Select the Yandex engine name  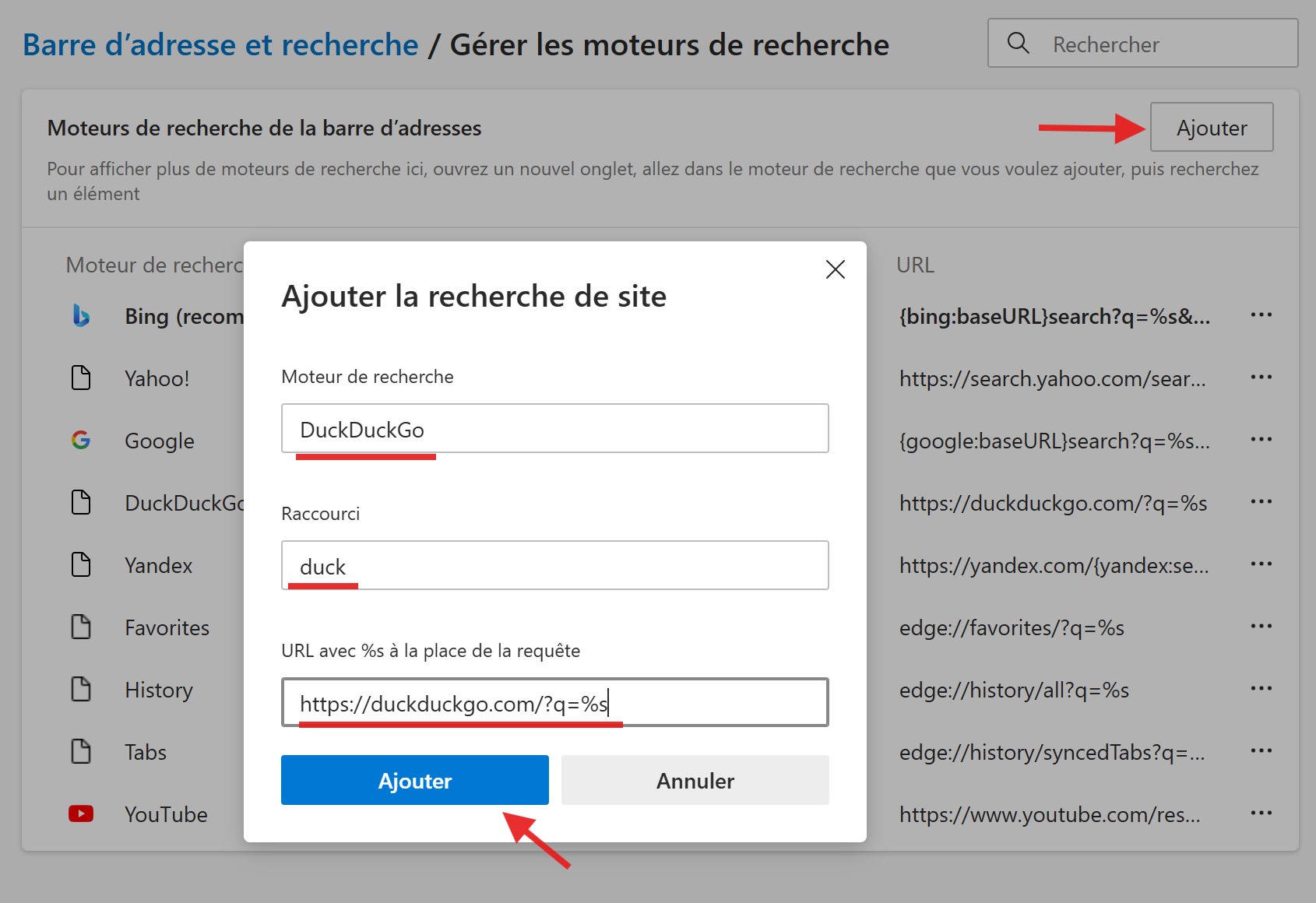159,565
